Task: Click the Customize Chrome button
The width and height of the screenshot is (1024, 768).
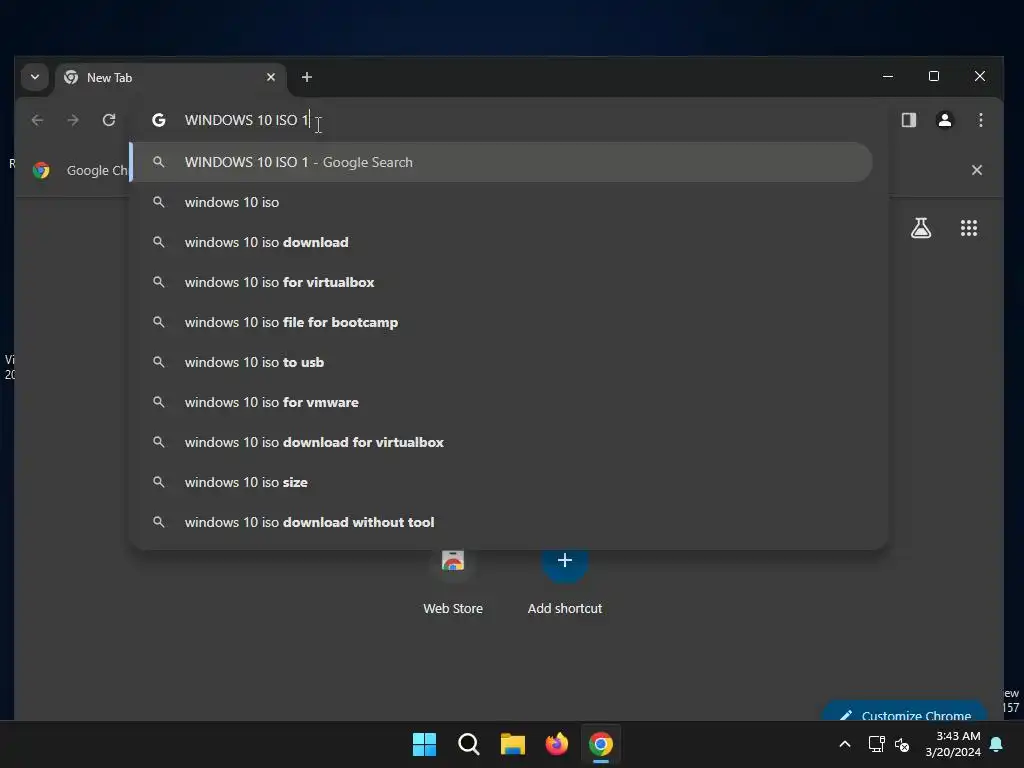Action: 904,712
